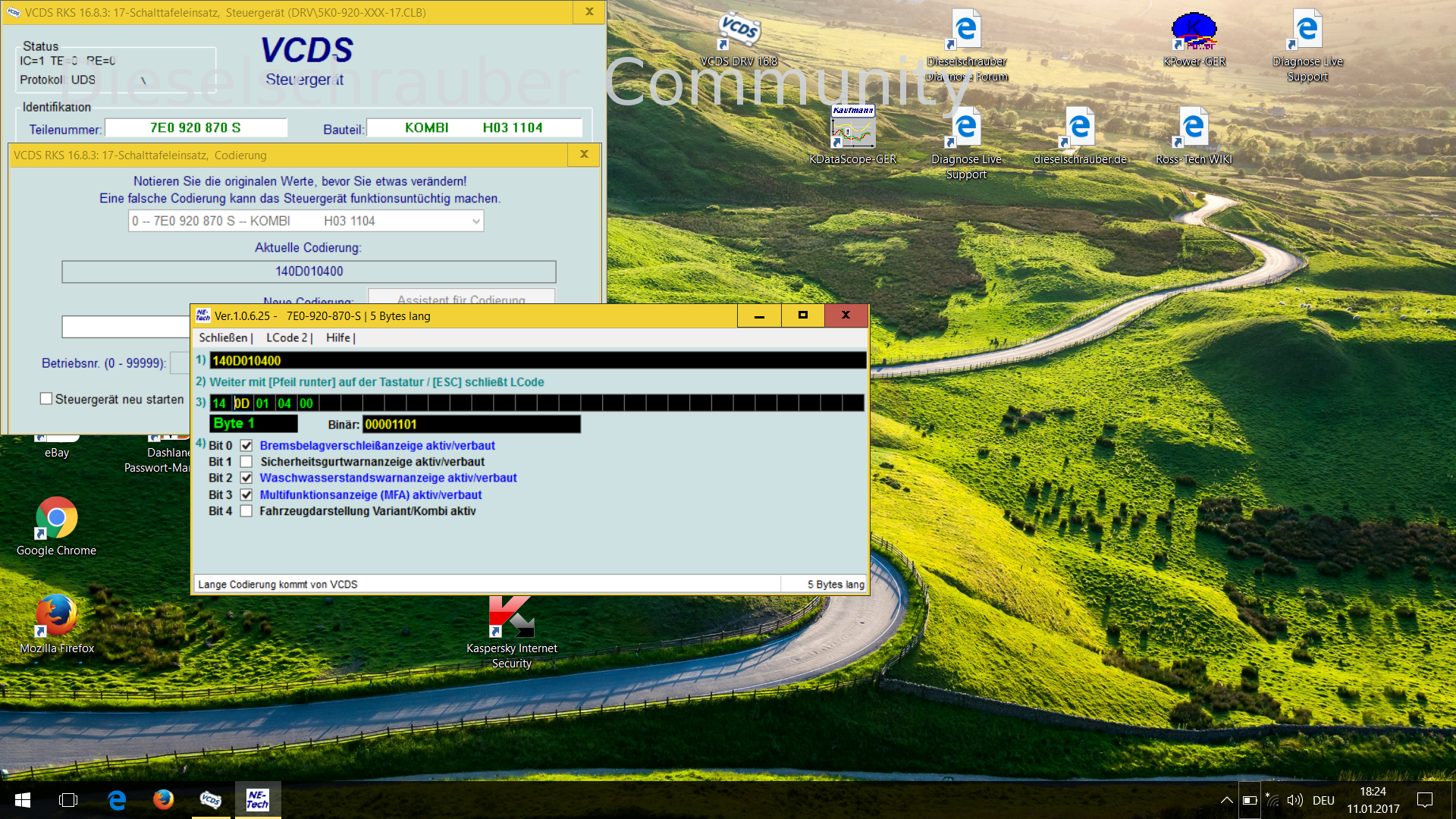Click DEU language indicator

1323,800
